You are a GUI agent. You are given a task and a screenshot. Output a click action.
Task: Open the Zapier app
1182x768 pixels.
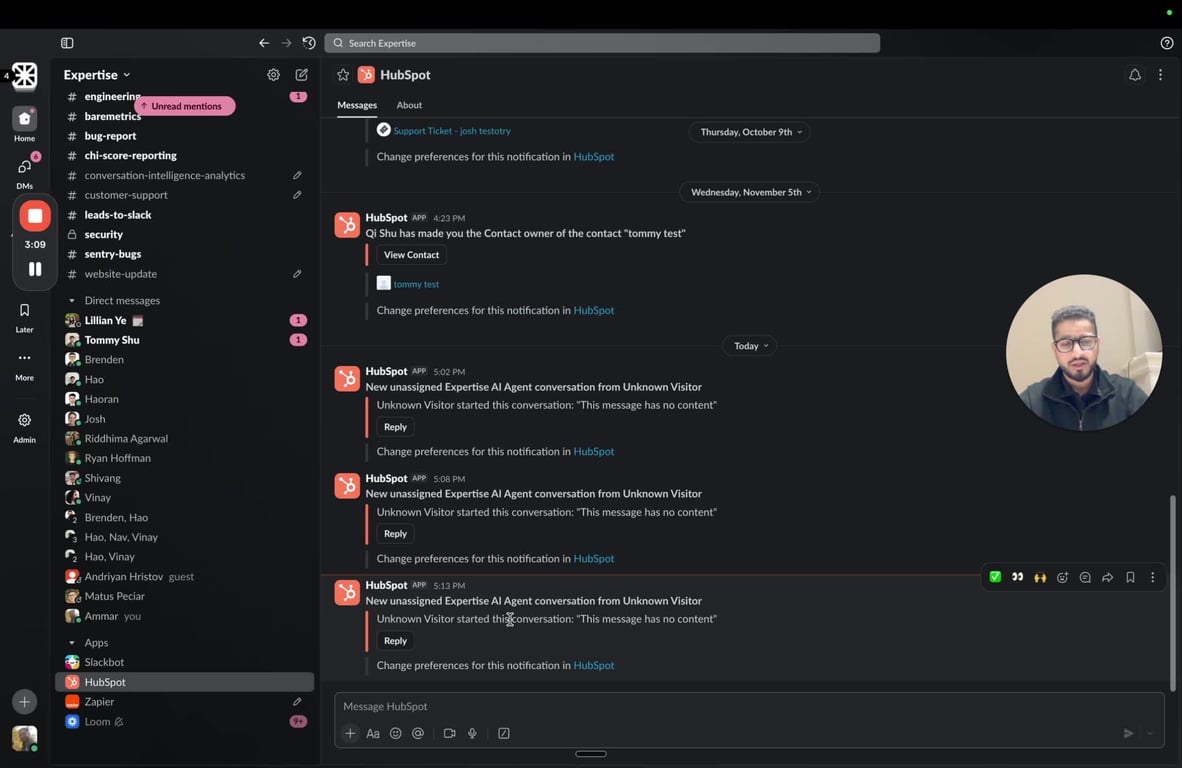[x=185, y=702]
